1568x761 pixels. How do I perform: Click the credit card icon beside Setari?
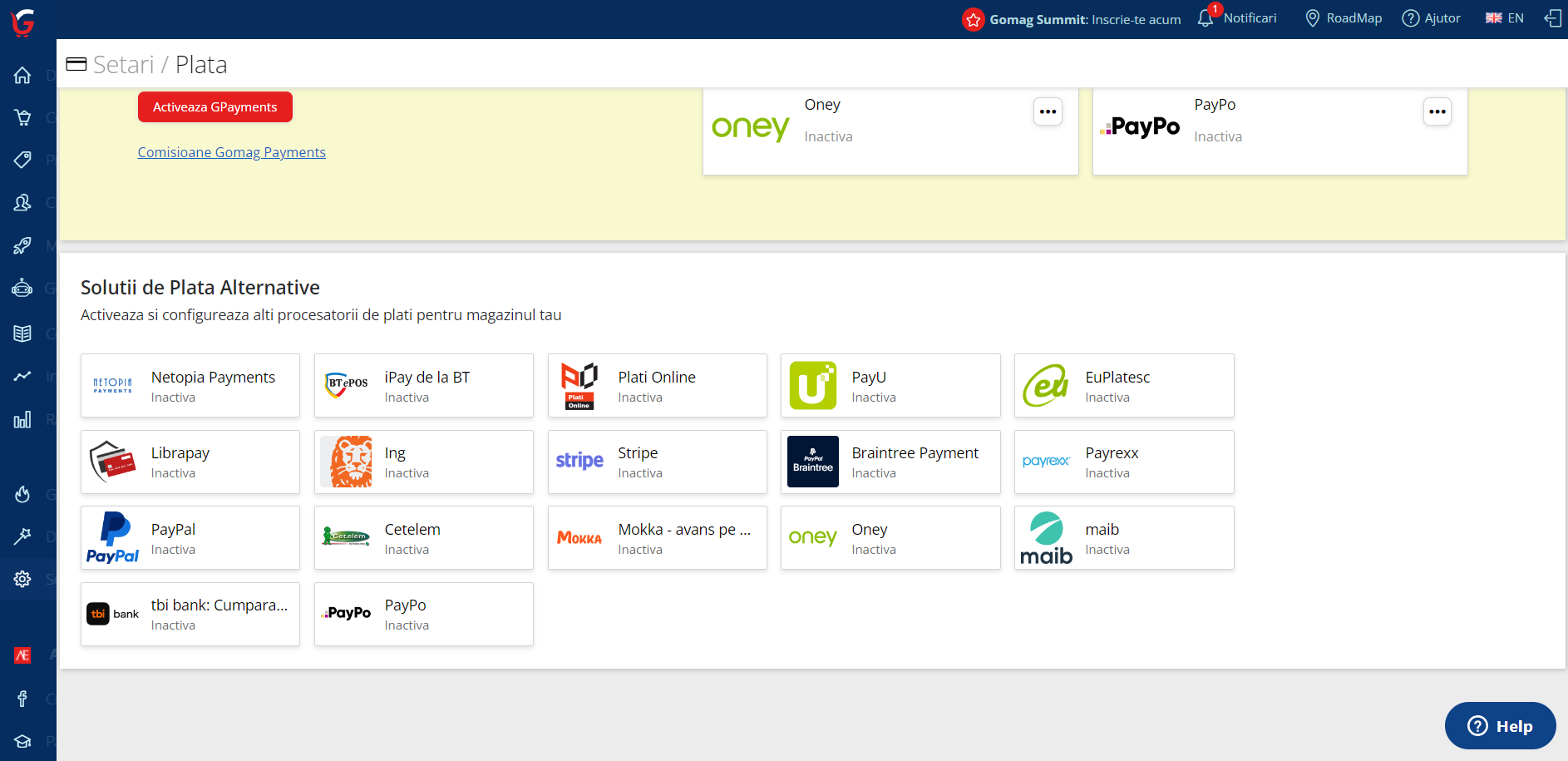coord(76,64)
